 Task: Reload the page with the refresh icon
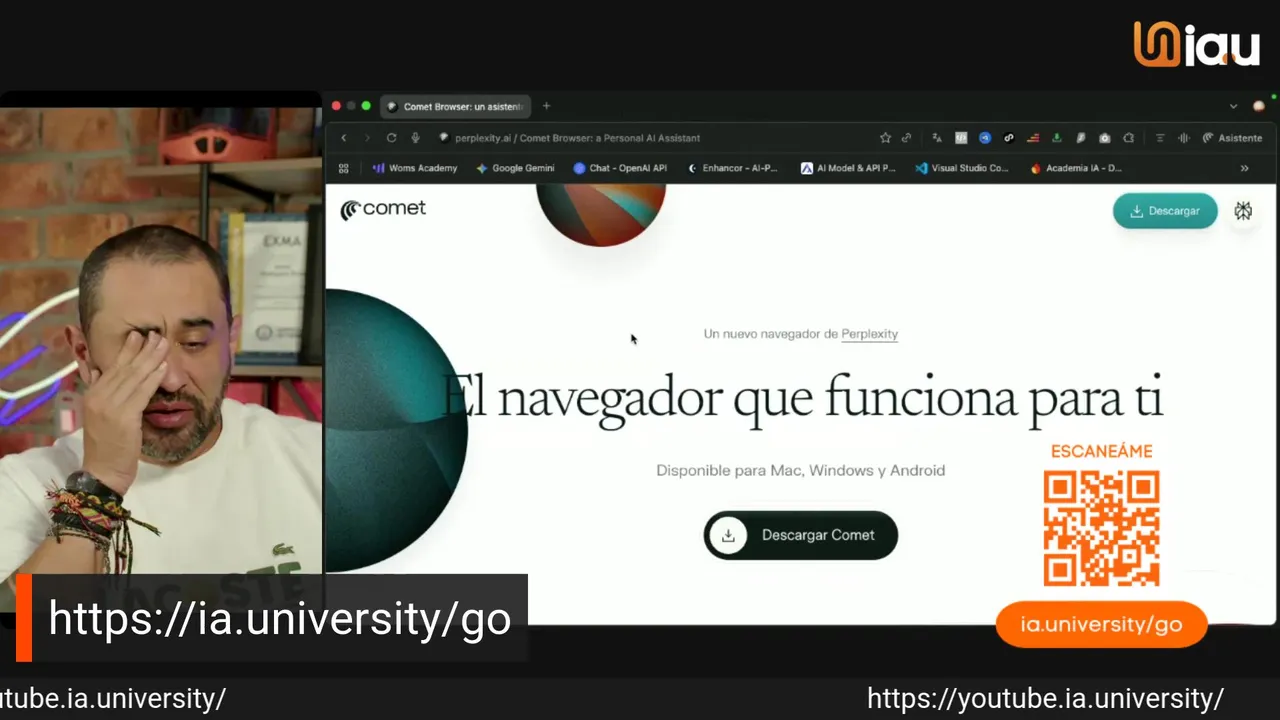(x=391, y=138)
